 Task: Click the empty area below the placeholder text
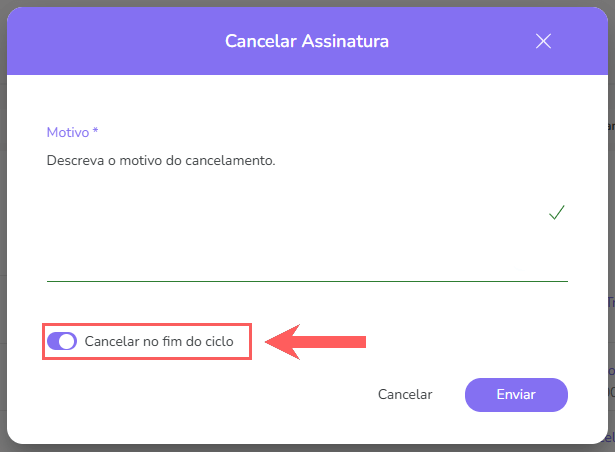coord(250,230)
